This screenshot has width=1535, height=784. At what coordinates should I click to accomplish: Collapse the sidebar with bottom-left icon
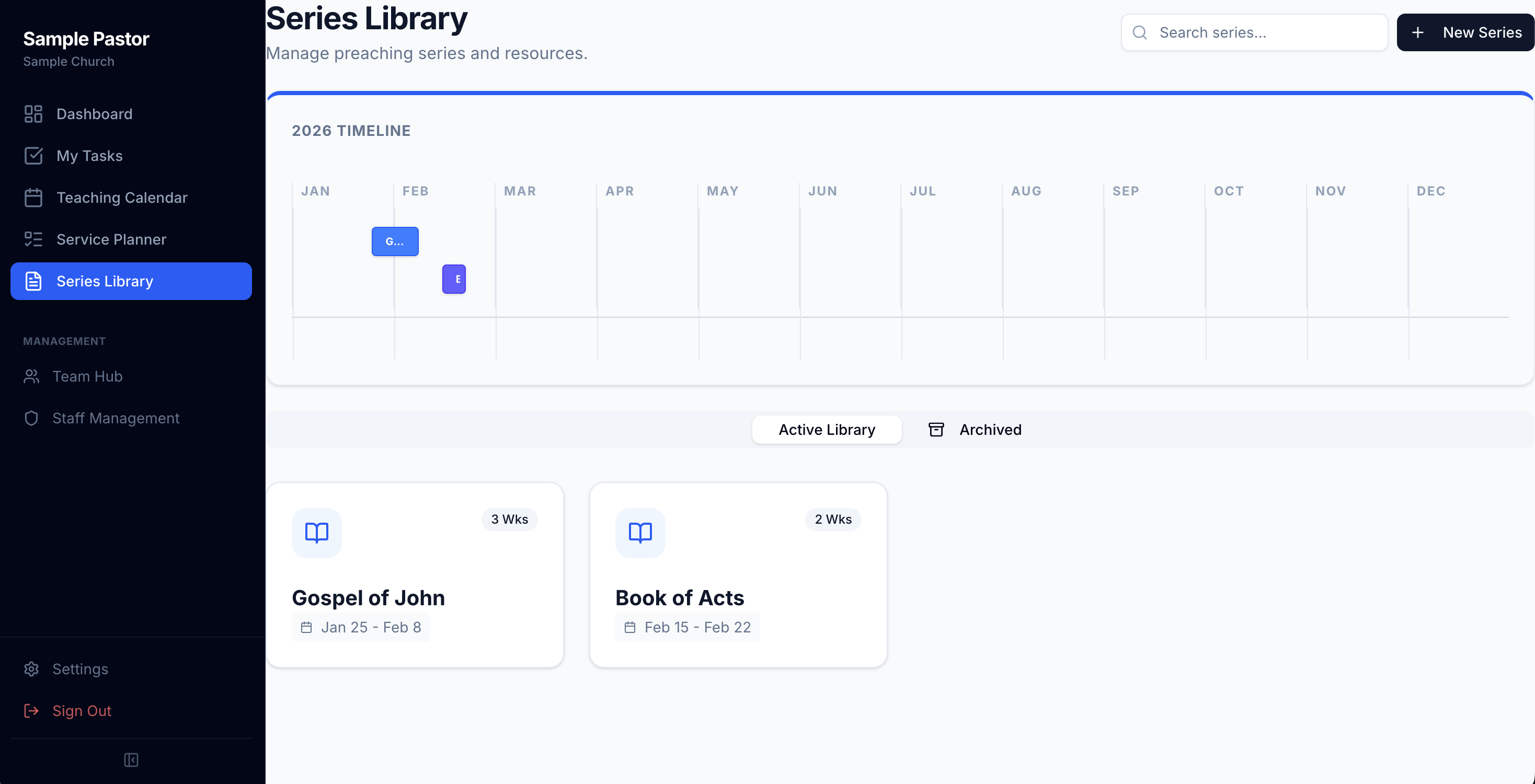[x=131, y=759]
